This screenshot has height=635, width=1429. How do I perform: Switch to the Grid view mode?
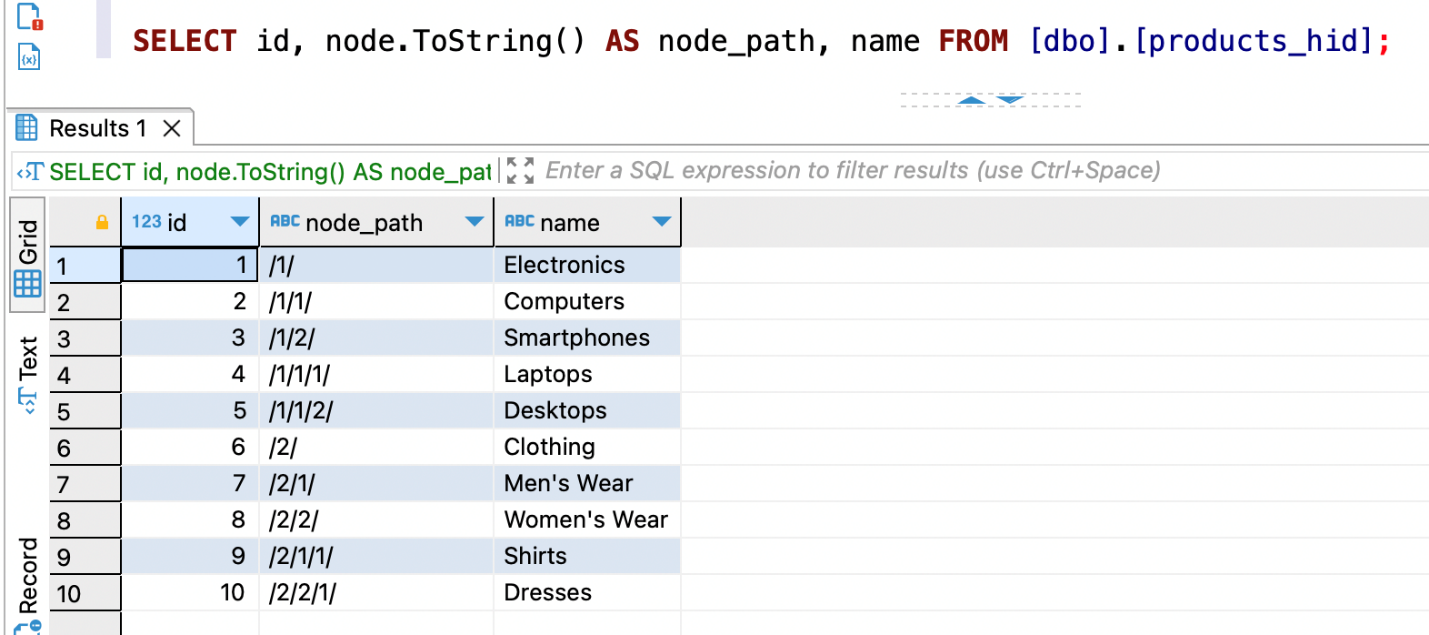coord(27,257)
